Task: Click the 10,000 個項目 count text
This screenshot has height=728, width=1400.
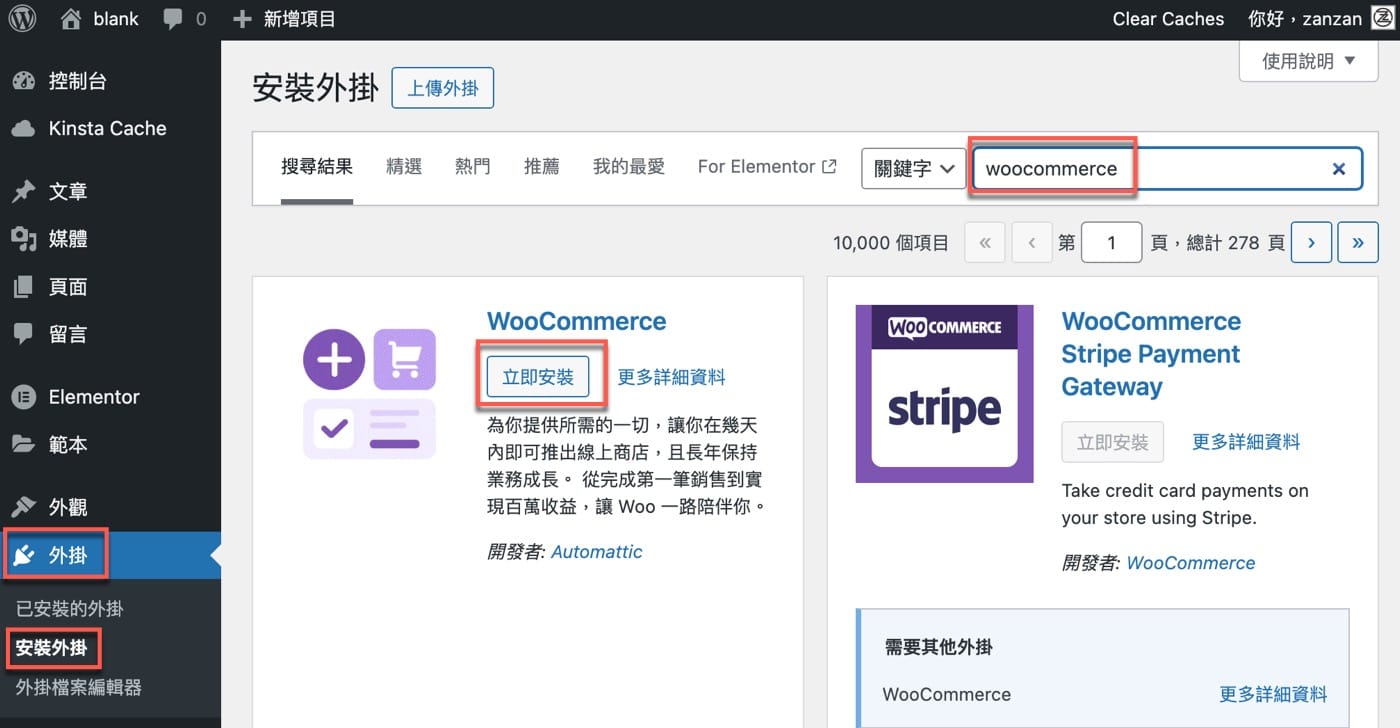Action: [890, 242]
